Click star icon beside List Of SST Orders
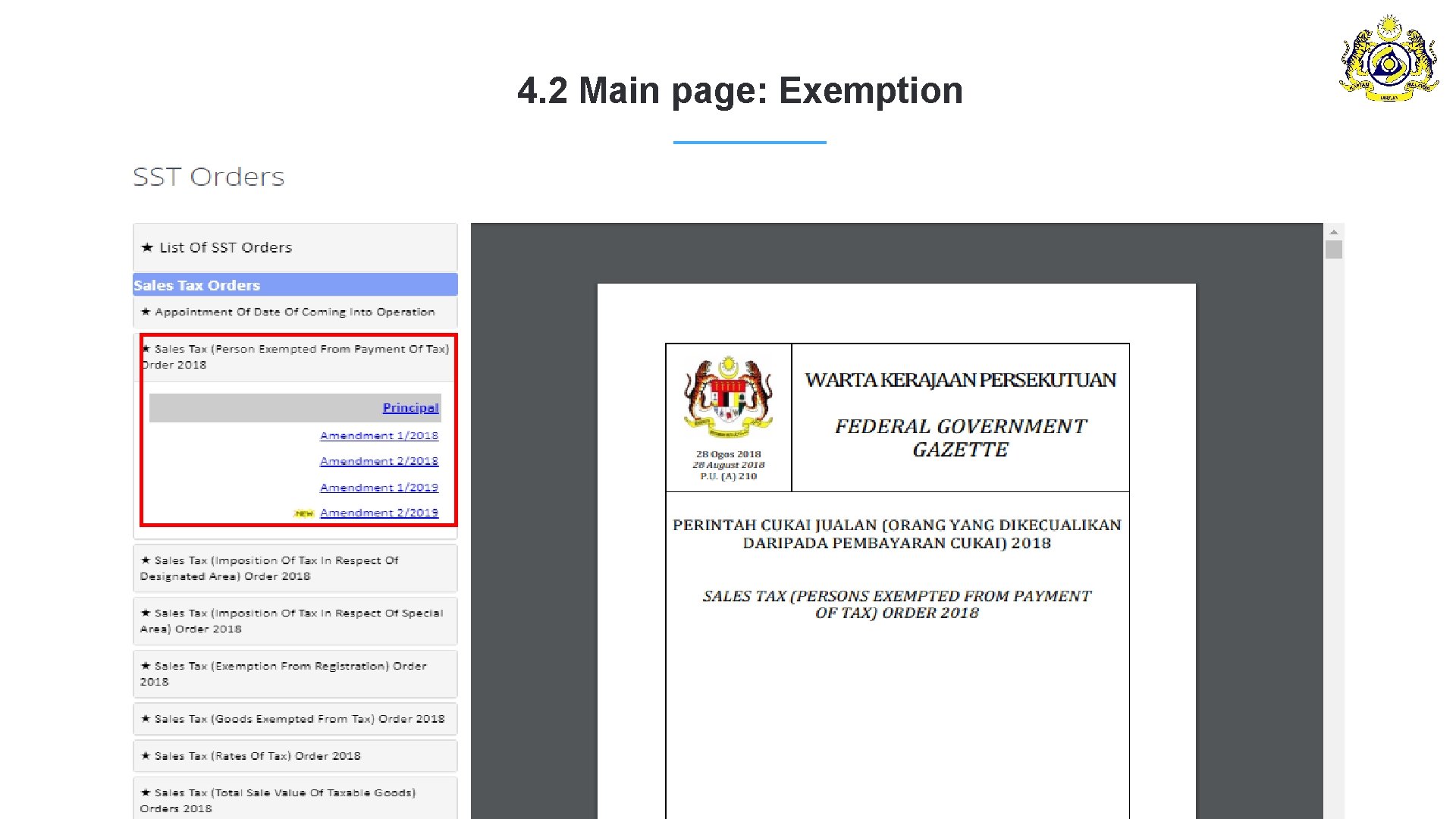This screenshot has height=819, width=1456. point(147,247)
